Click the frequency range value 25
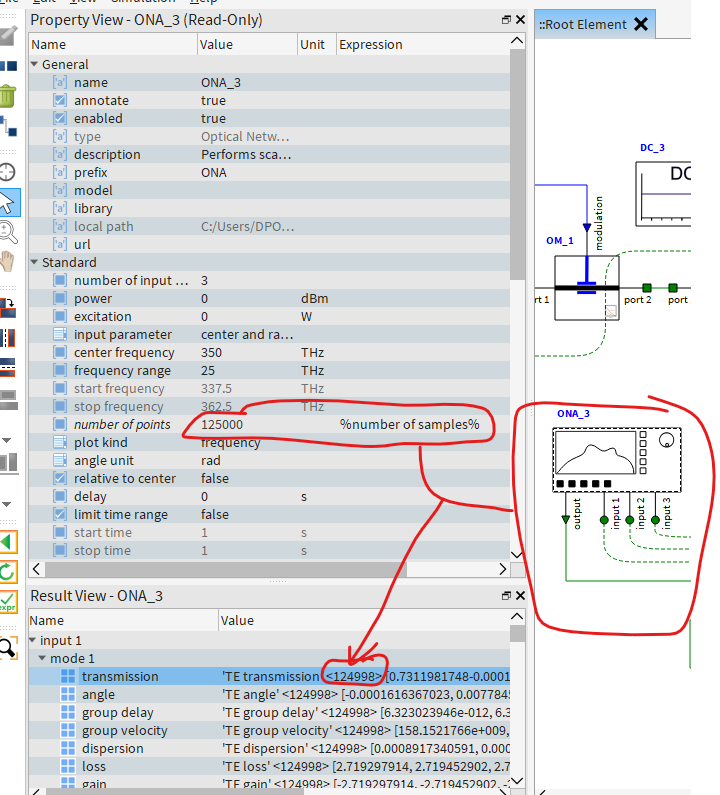Screen dimensions: 720x795 pos(208,370)
